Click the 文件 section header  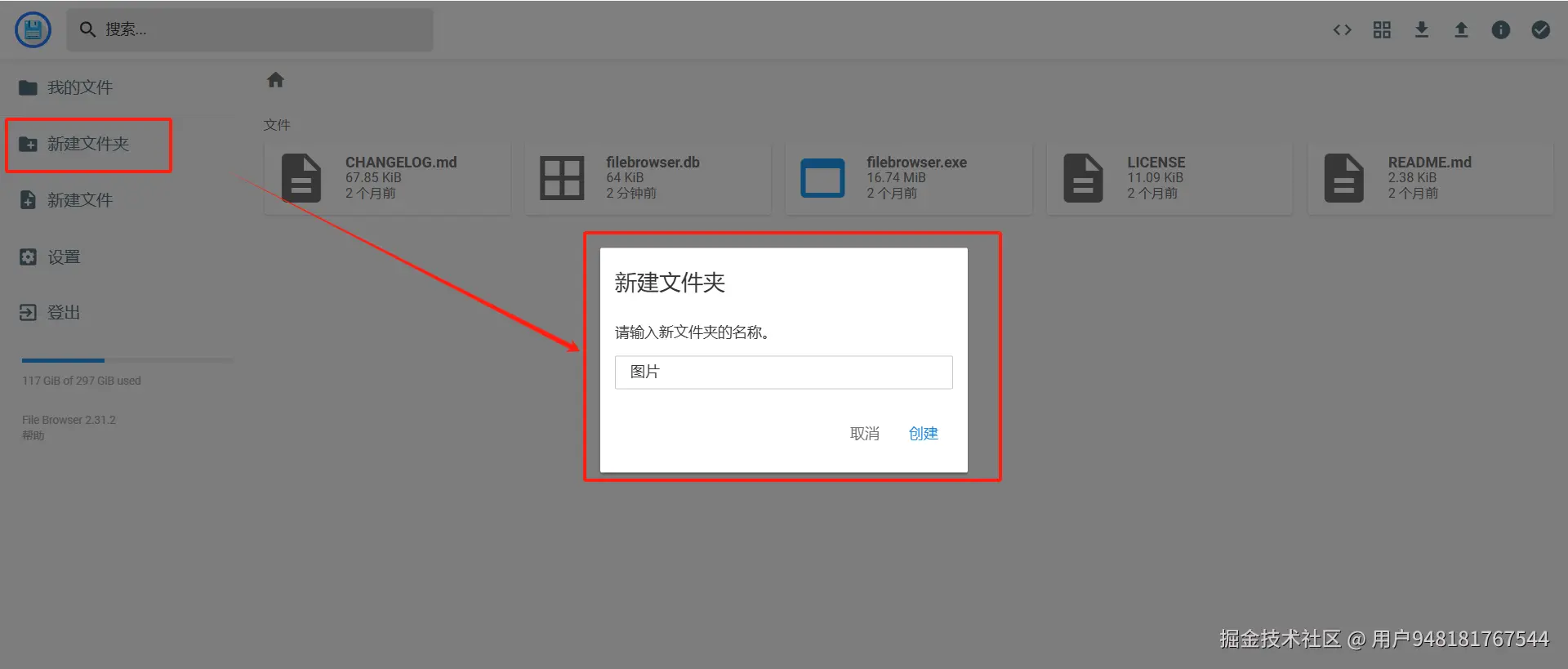coord(277,125)
